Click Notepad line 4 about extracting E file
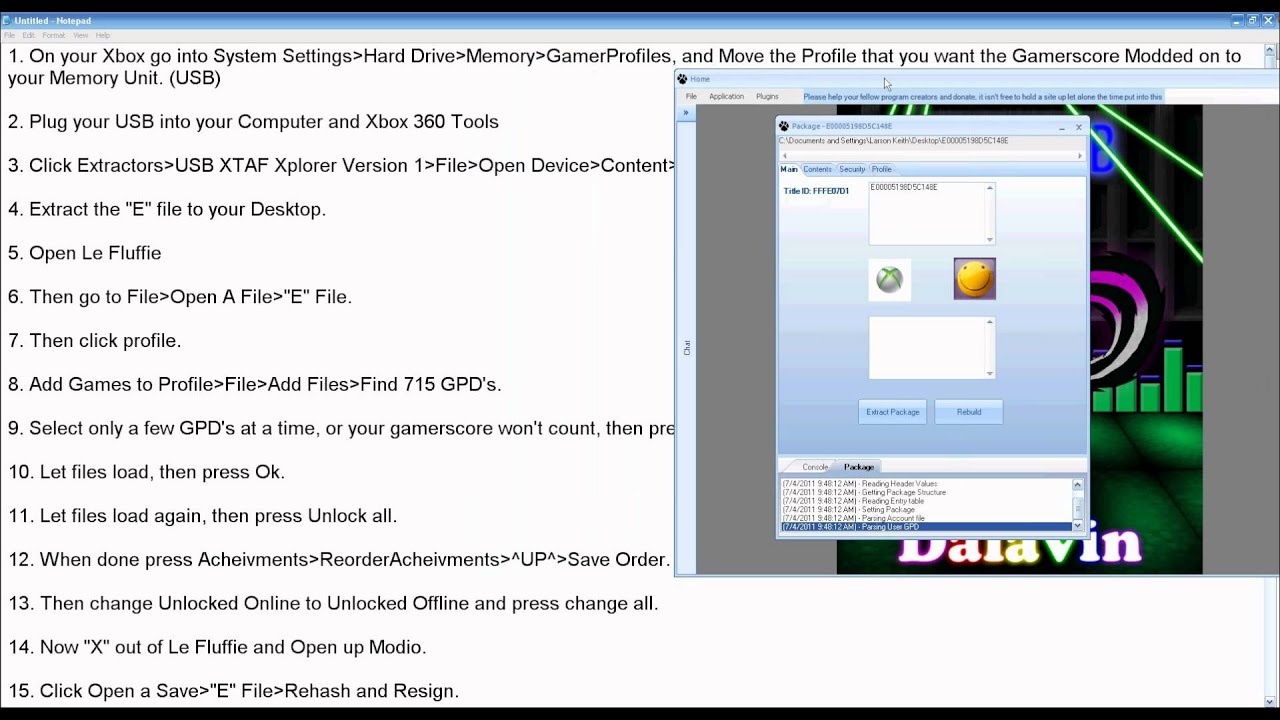The image size is (1280, 720). (167, 209)
